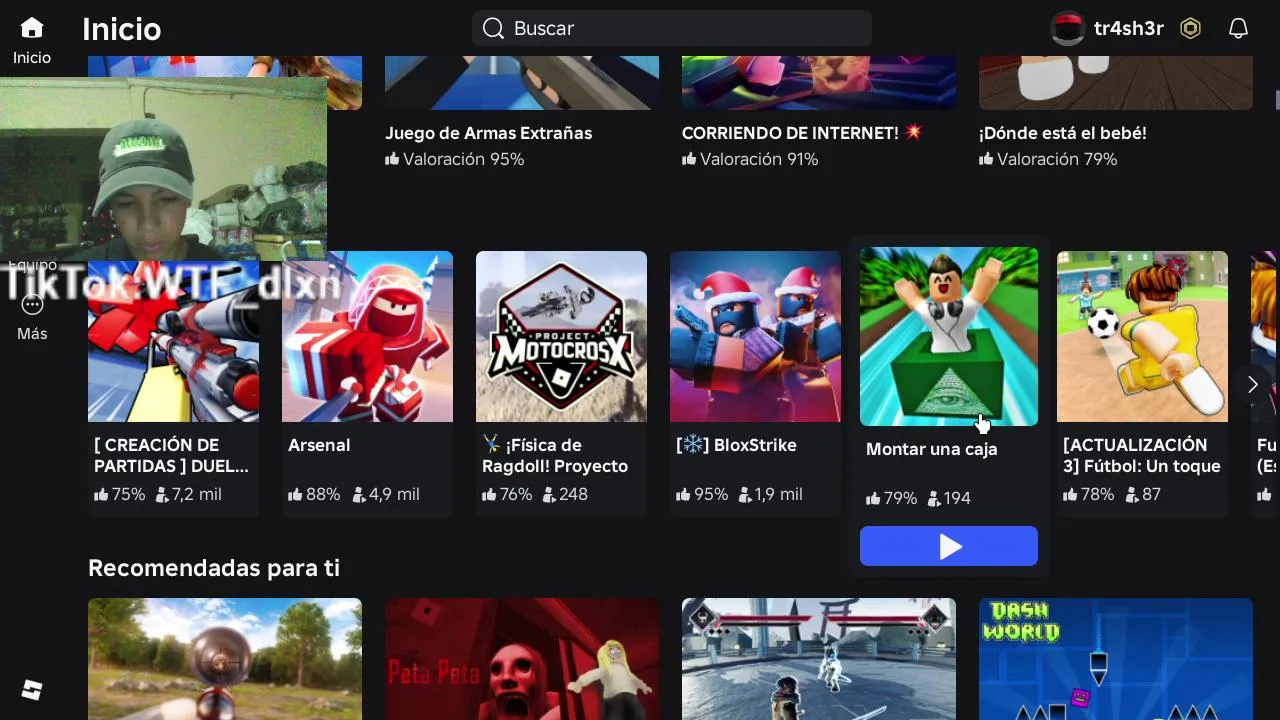Click Fútbol 78% rating stat
The image size is (1280, 720).
pyautogui.click(x=1088, y=494)
